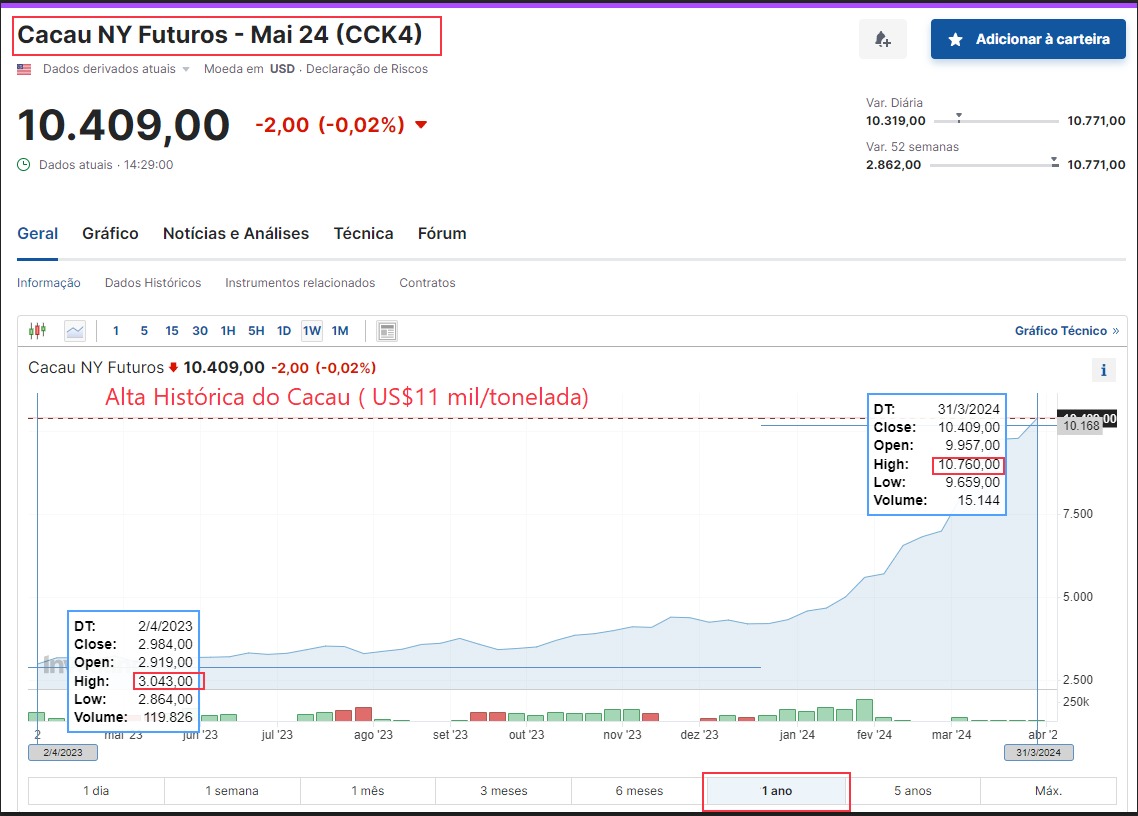Choose the 5 anos time range
Screen dimensions: 1138x816
tap(911, 791)
